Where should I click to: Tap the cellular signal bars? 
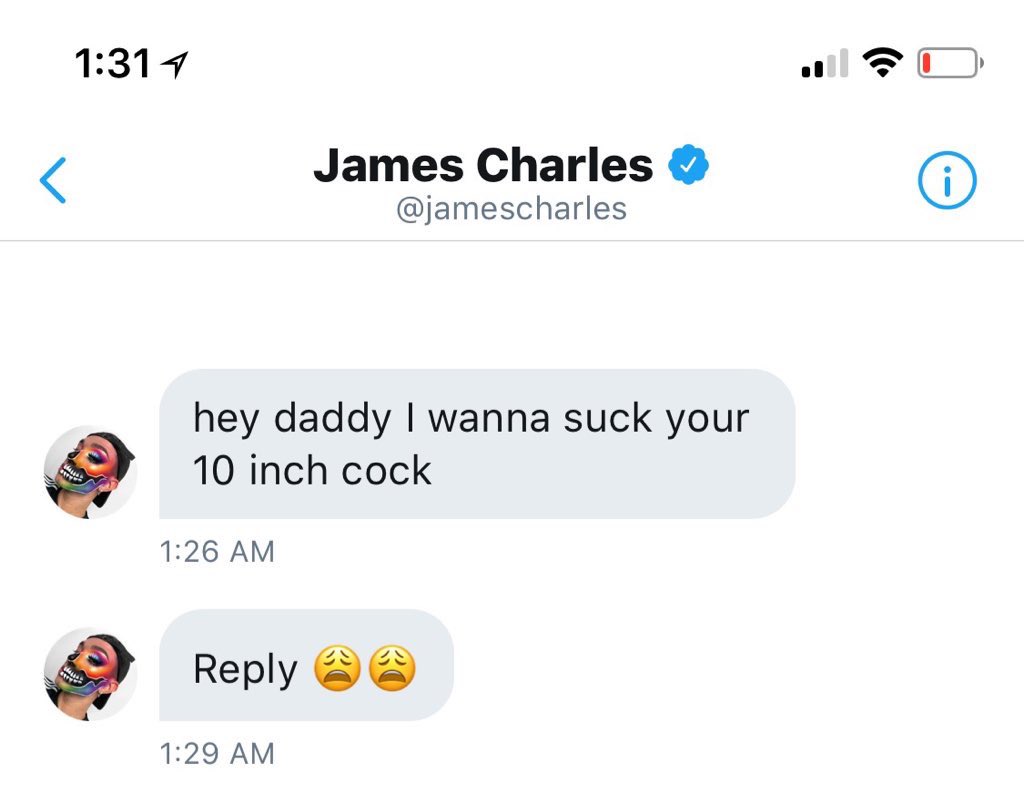tap(825, 63)
